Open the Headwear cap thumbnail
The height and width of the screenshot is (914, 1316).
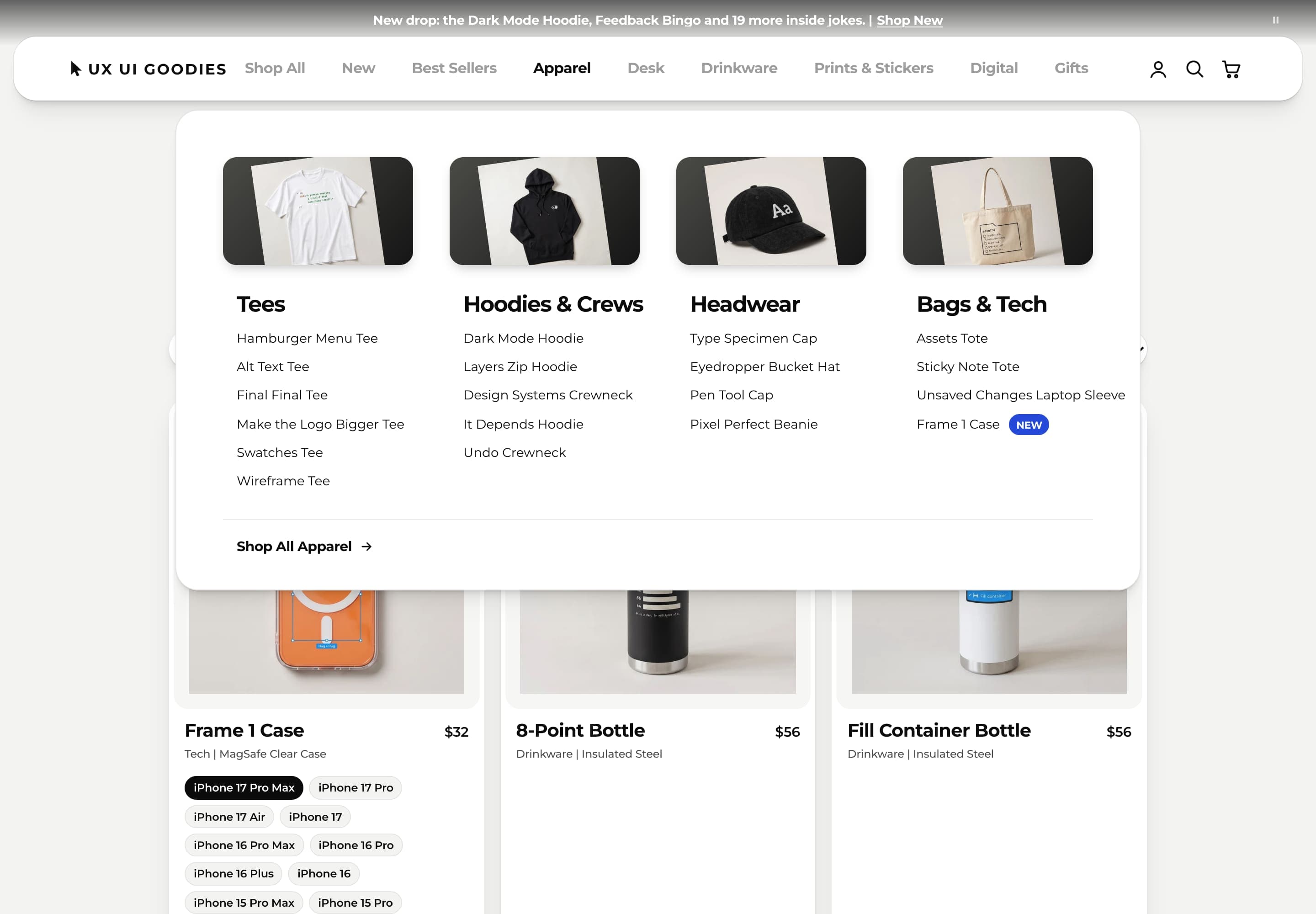[x=771, y=211]
